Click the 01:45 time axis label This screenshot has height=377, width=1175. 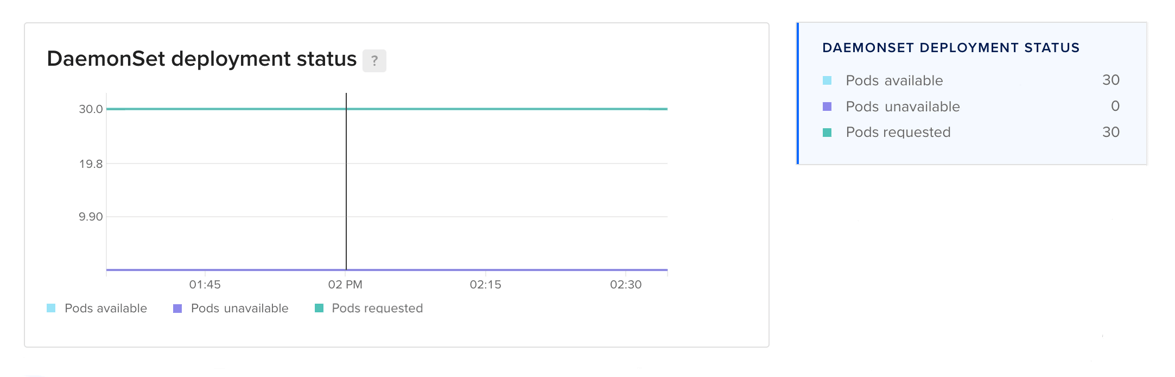(x=204, y=285)
